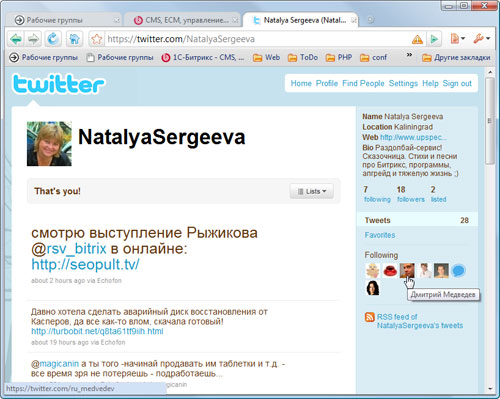
Task: Click Sign out
Action: pyautogui.click(x=457, y=83)
